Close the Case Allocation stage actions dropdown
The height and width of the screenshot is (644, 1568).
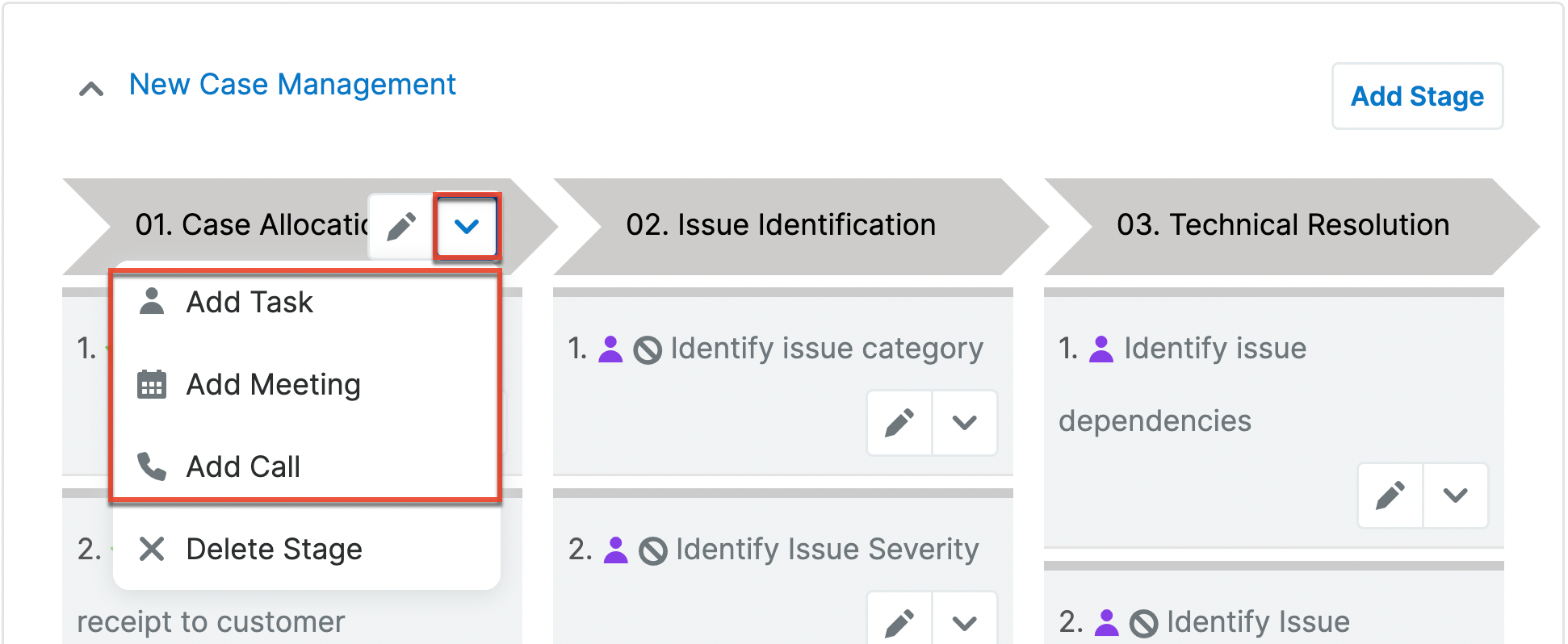[x=467, y=227]
